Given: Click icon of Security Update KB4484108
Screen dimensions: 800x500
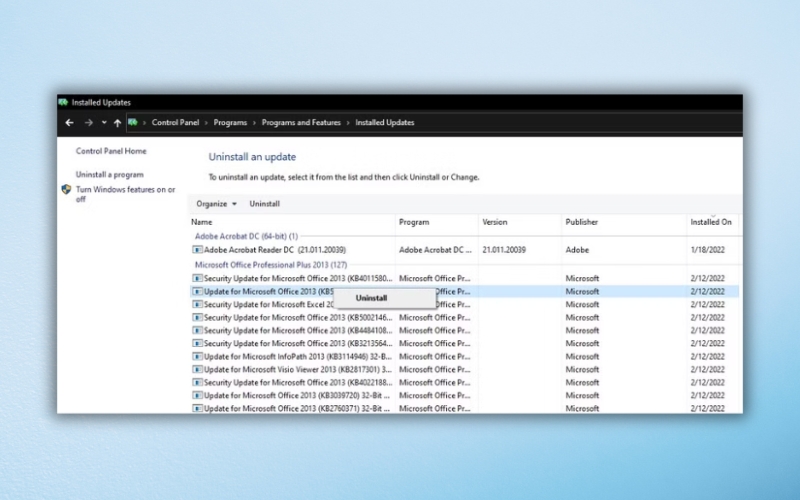Looking at the screenshot, I should pyautogui.click(x=197, y=331).
